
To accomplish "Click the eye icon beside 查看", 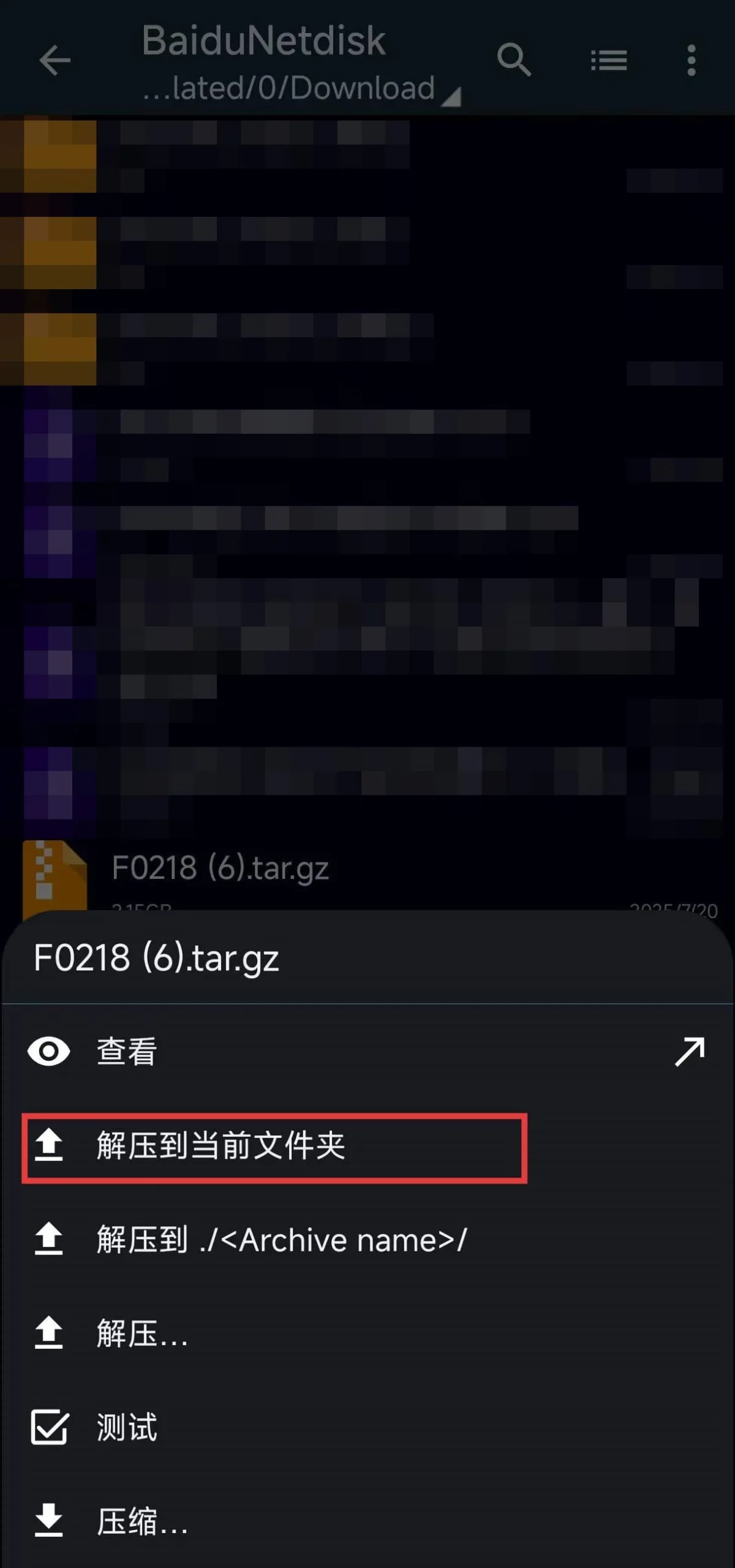I will click(x=49, y=1052).
